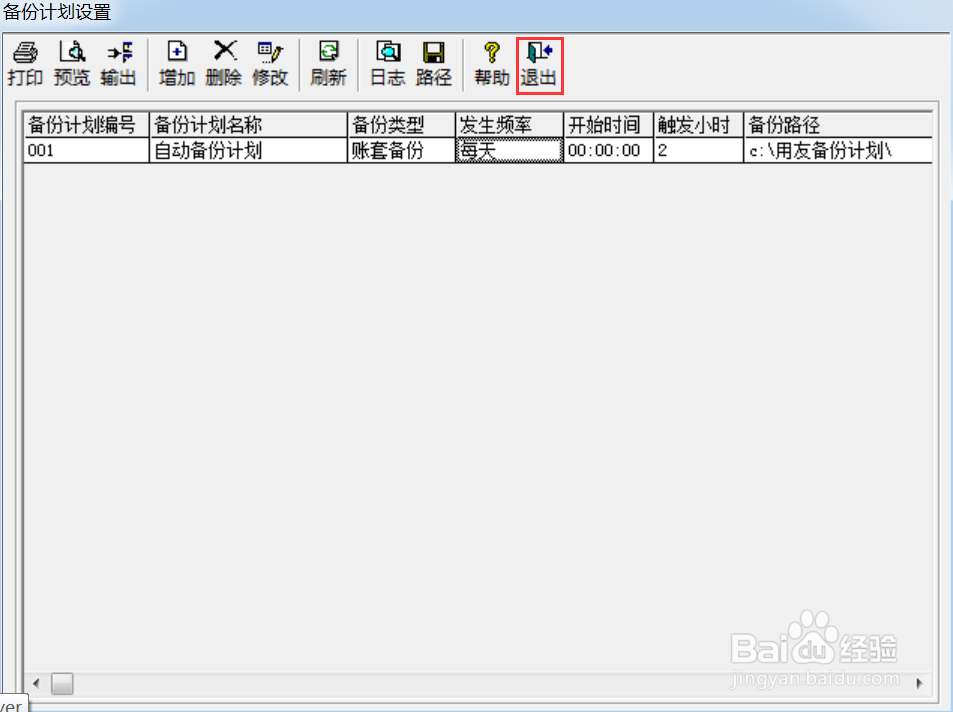Image resolution: width=953 pixels, height=712 pixels.
Task: Select the cell 自动备份计划
Action: (249, 150)
